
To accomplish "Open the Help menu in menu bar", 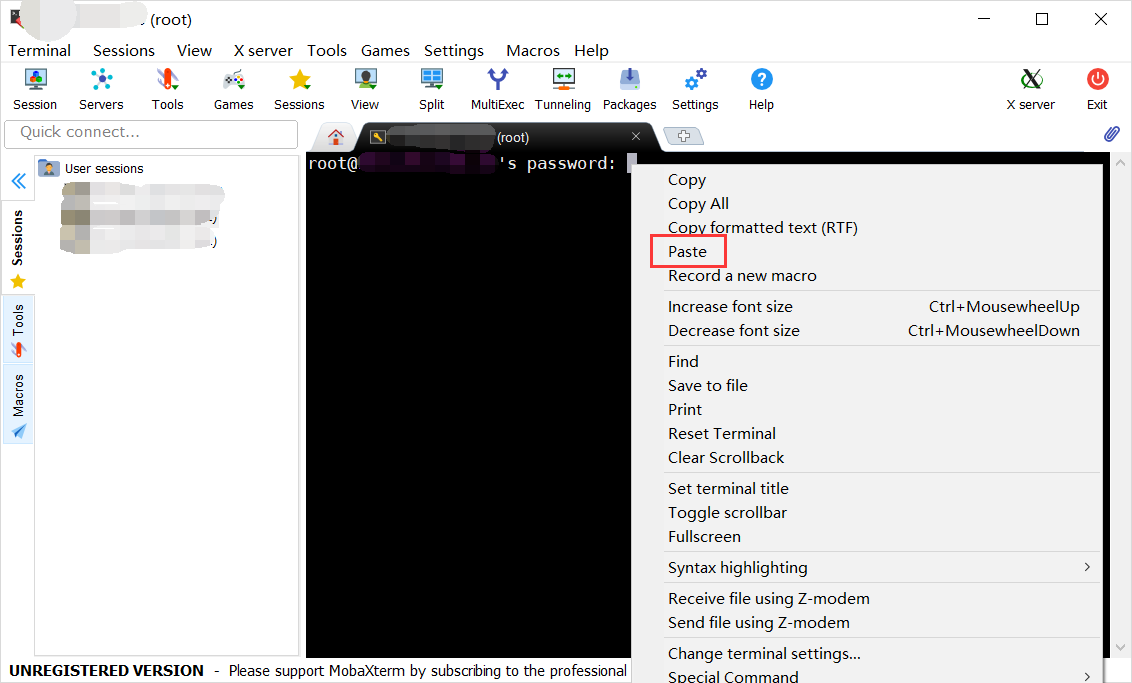I will pyautogui.click(x=591, y=51).
